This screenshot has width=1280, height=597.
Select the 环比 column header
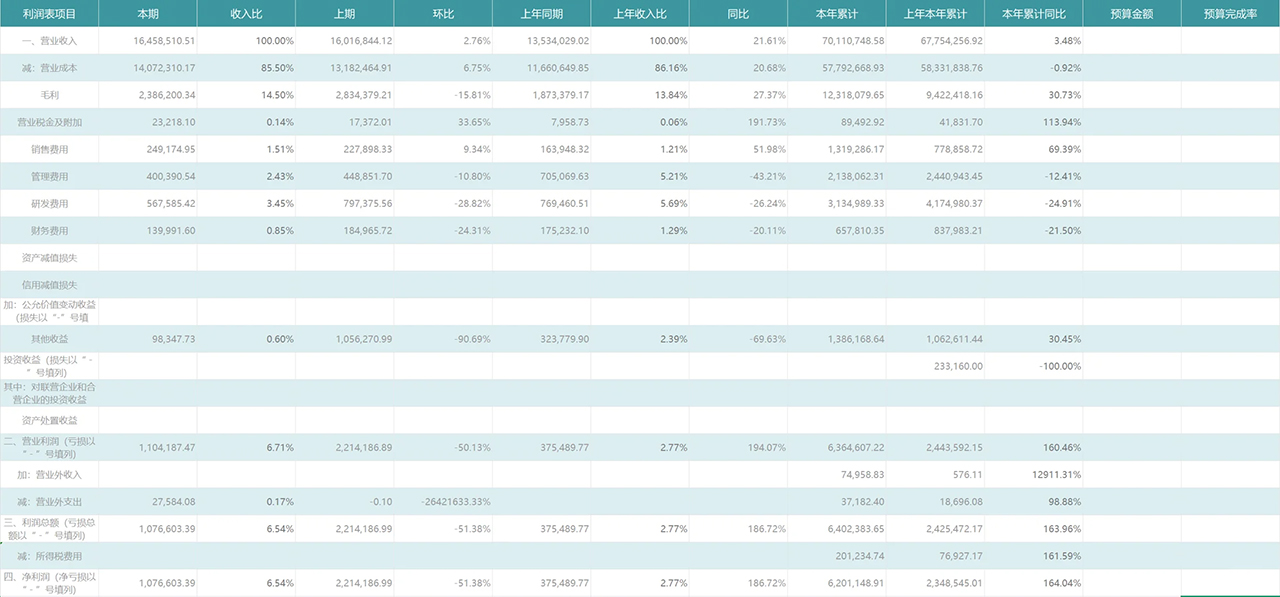pos(443,15)
